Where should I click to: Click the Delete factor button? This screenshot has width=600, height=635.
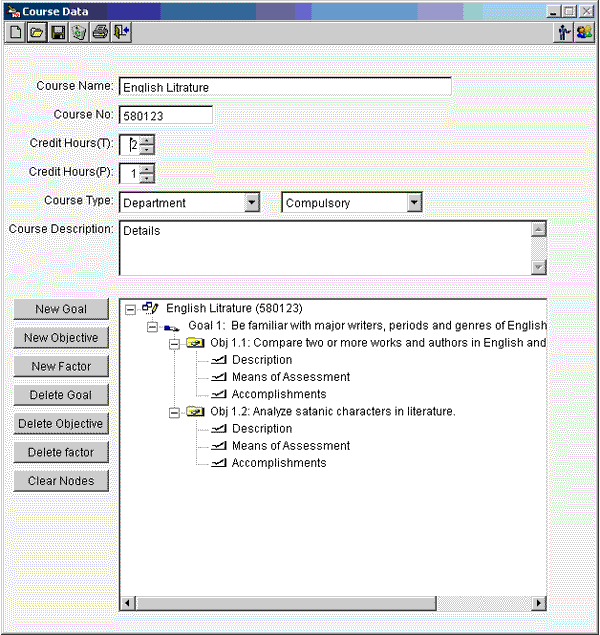61,452
